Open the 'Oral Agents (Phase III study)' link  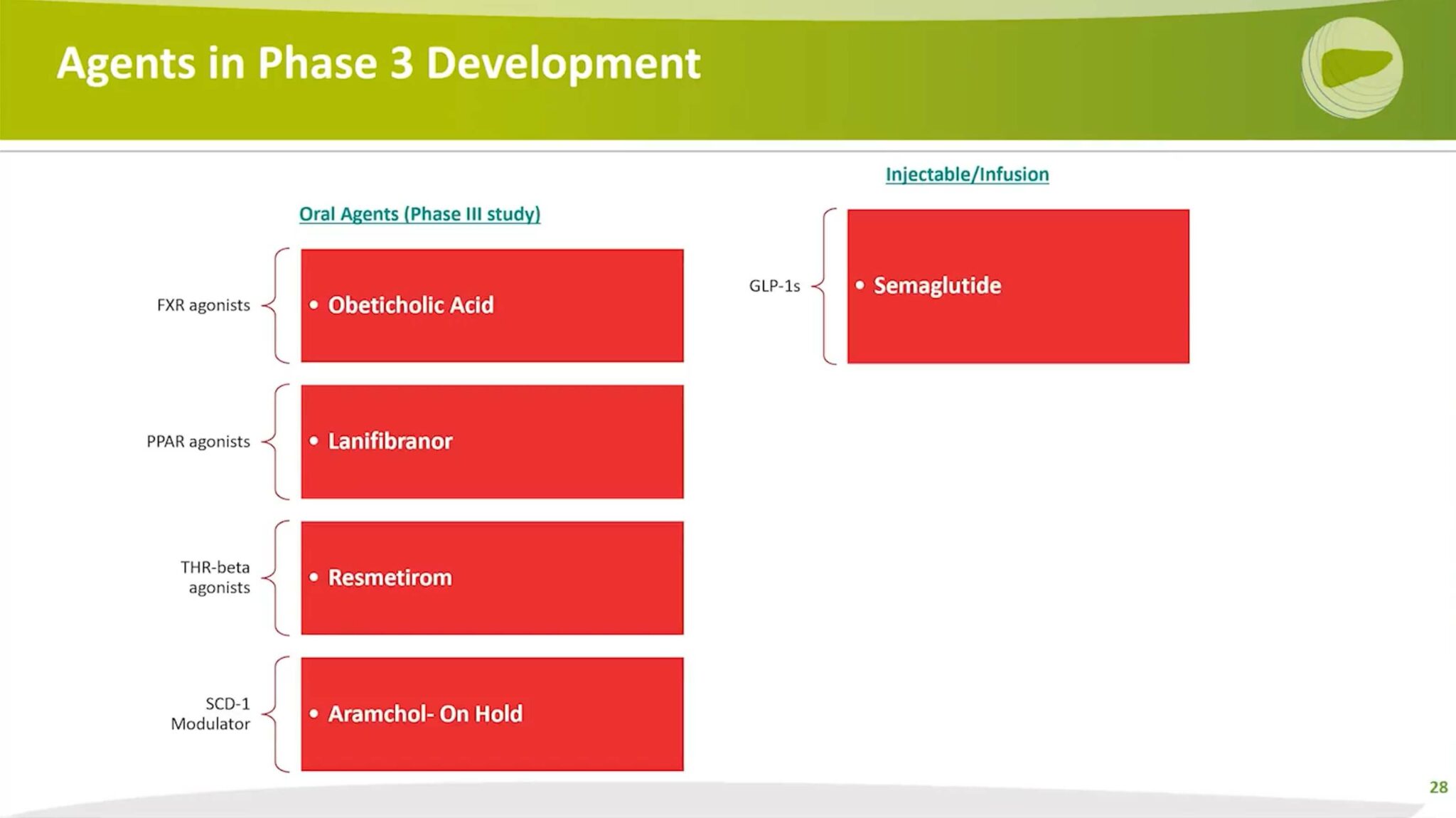(419, 214)
